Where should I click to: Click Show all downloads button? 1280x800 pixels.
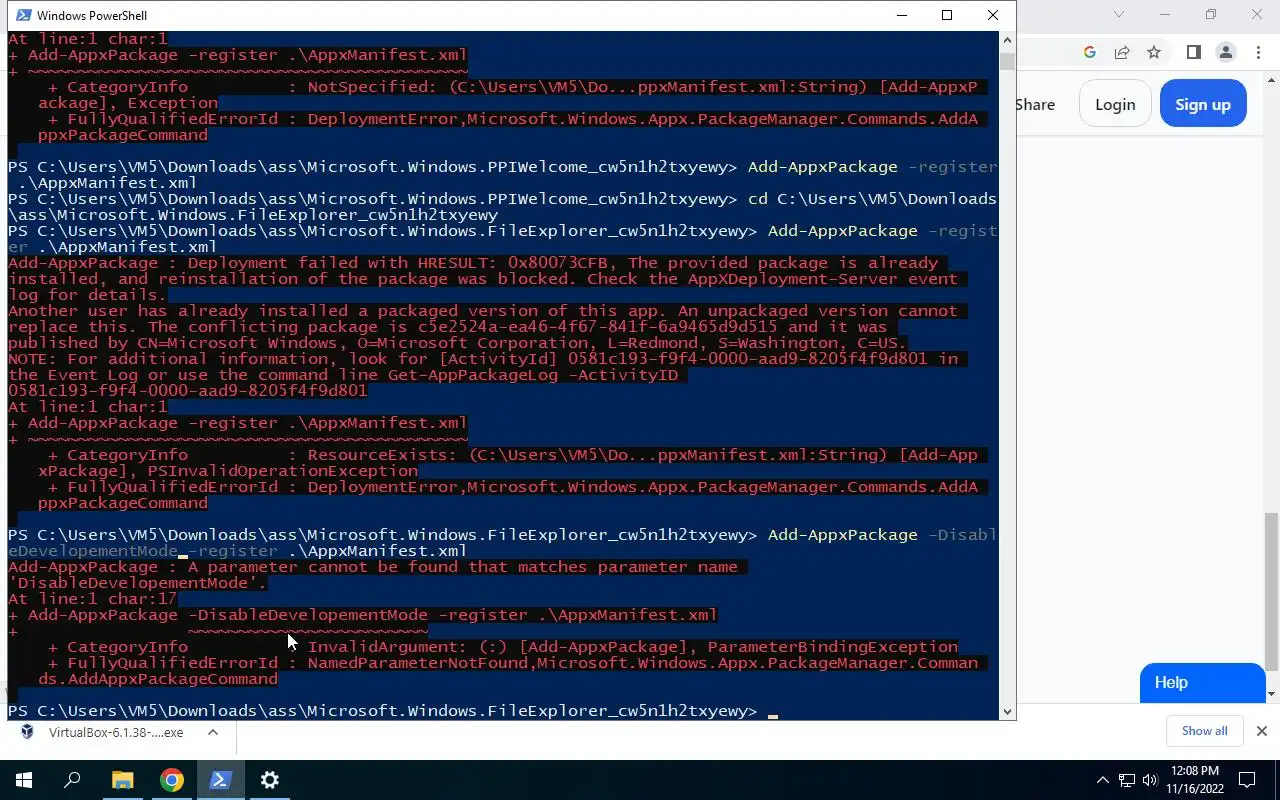(1204, 731)
